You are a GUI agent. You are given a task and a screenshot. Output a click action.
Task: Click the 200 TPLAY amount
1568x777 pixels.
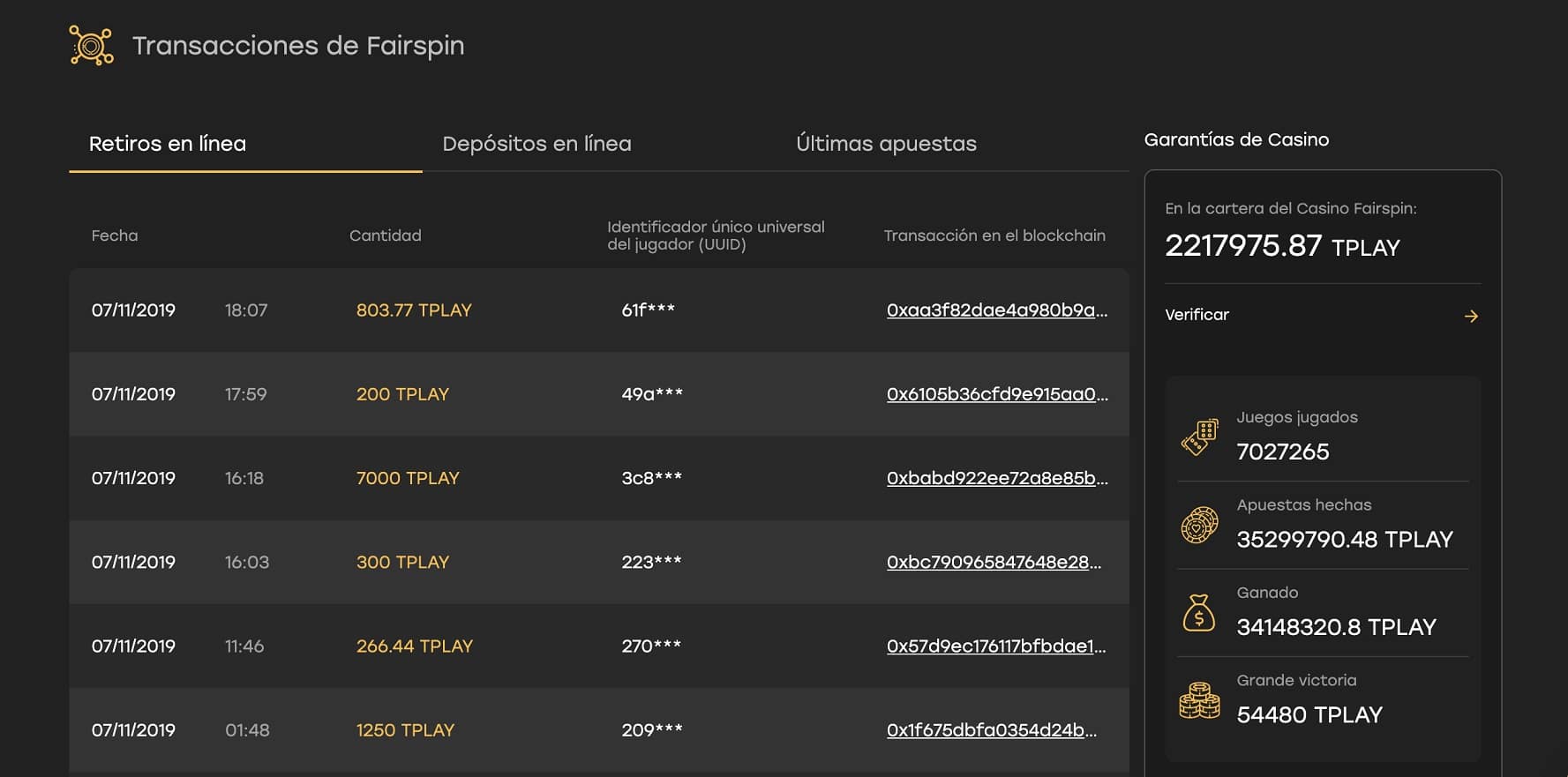point(402,394)
